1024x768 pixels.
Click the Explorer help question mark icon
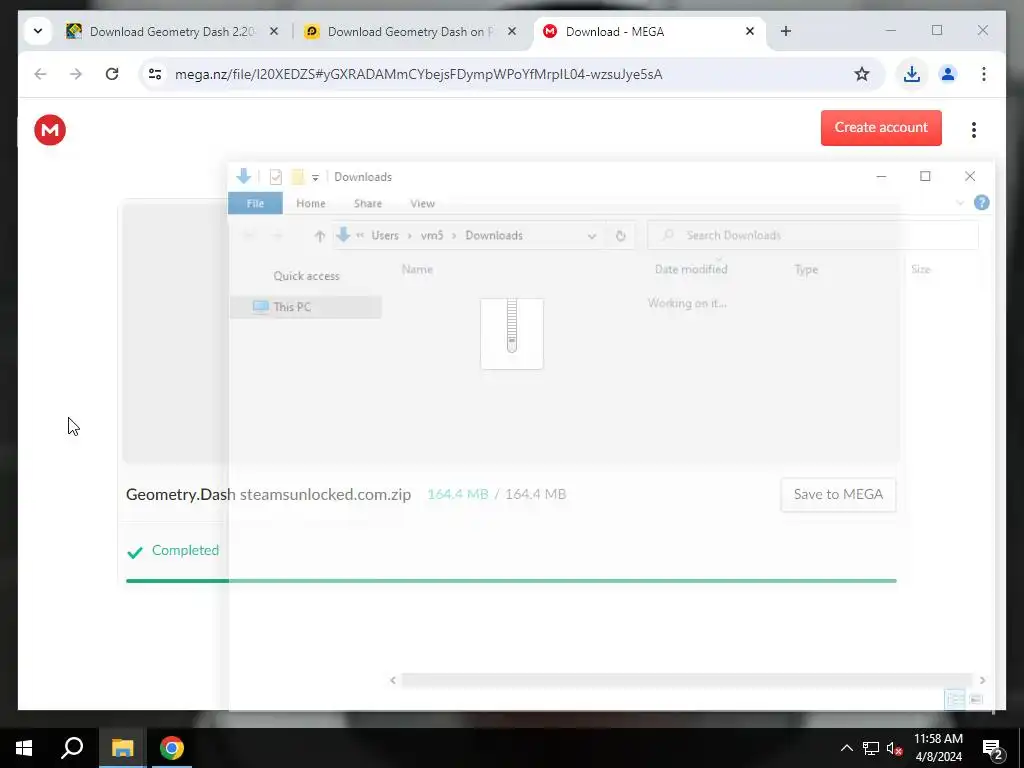click(982, 202)
